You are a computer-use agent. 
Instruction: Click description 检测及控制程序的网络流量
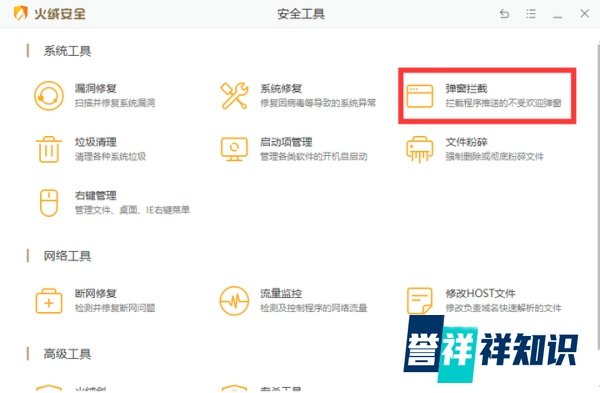pyautogui.click(x=314, y=308)
